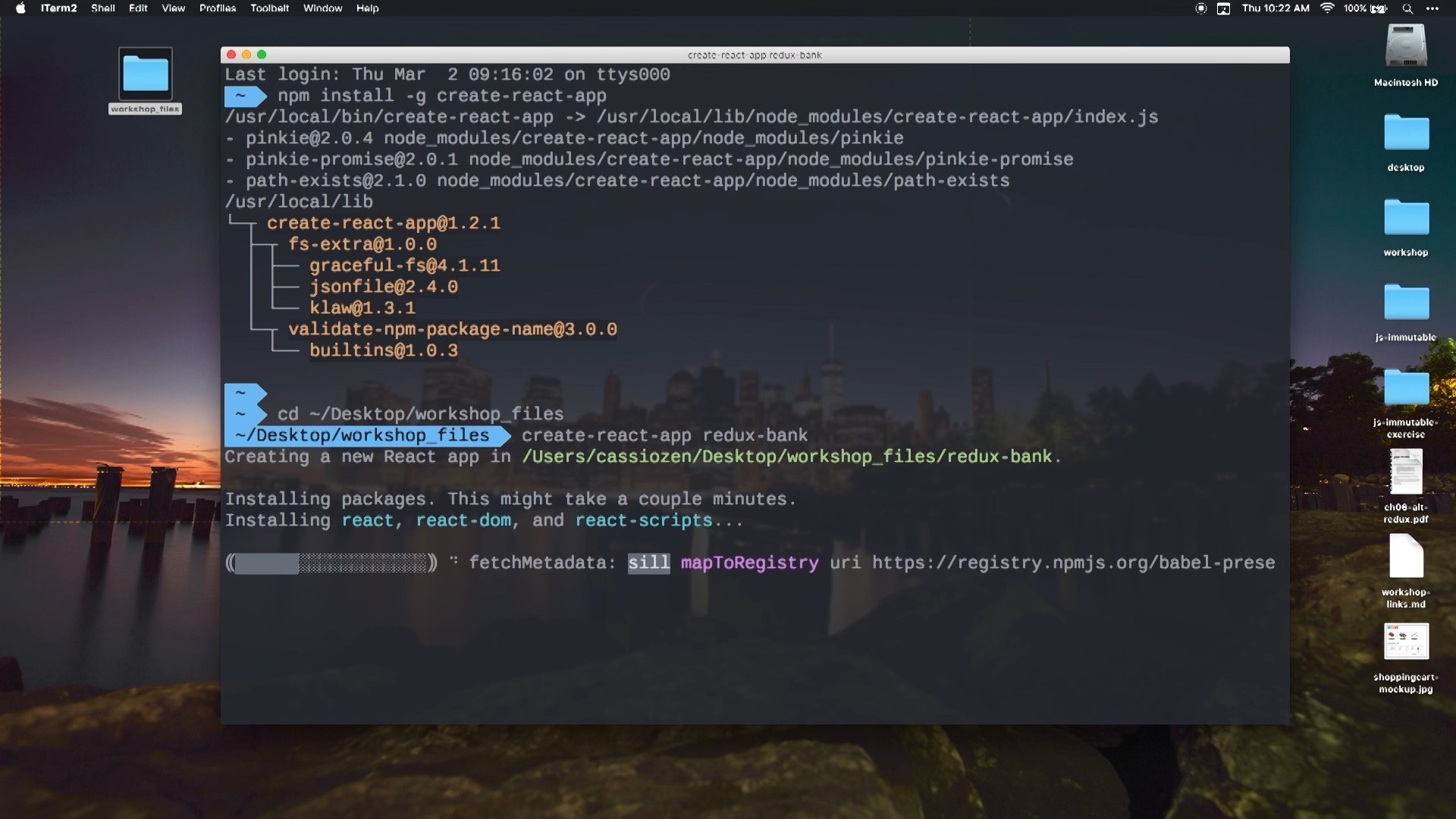Open js-immutable folder on desktop
The image size is (1456, 819).
coord(1405,310)
